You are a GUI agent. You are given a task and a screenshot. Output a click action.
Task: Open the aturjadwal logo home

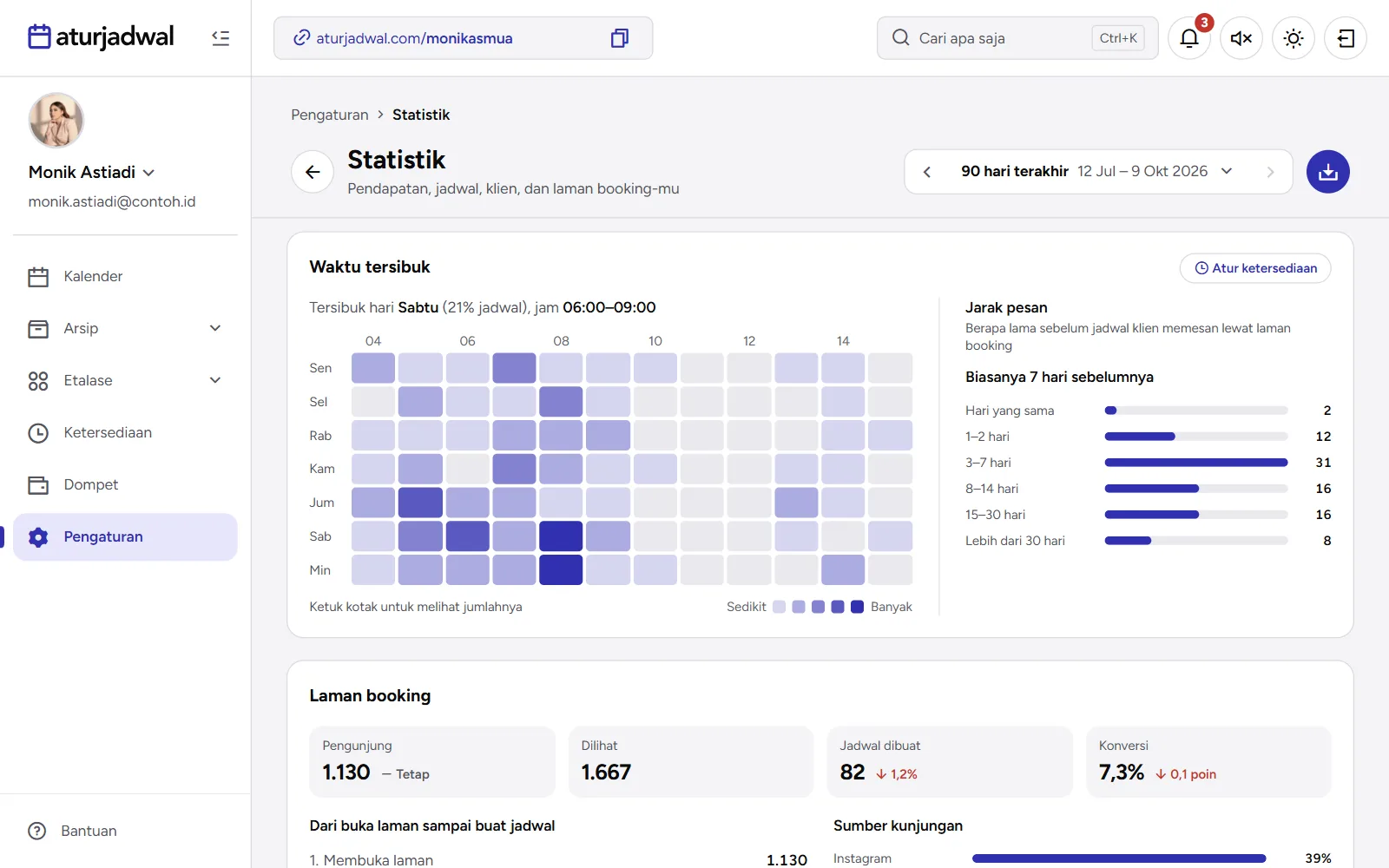tap(101, 37)
